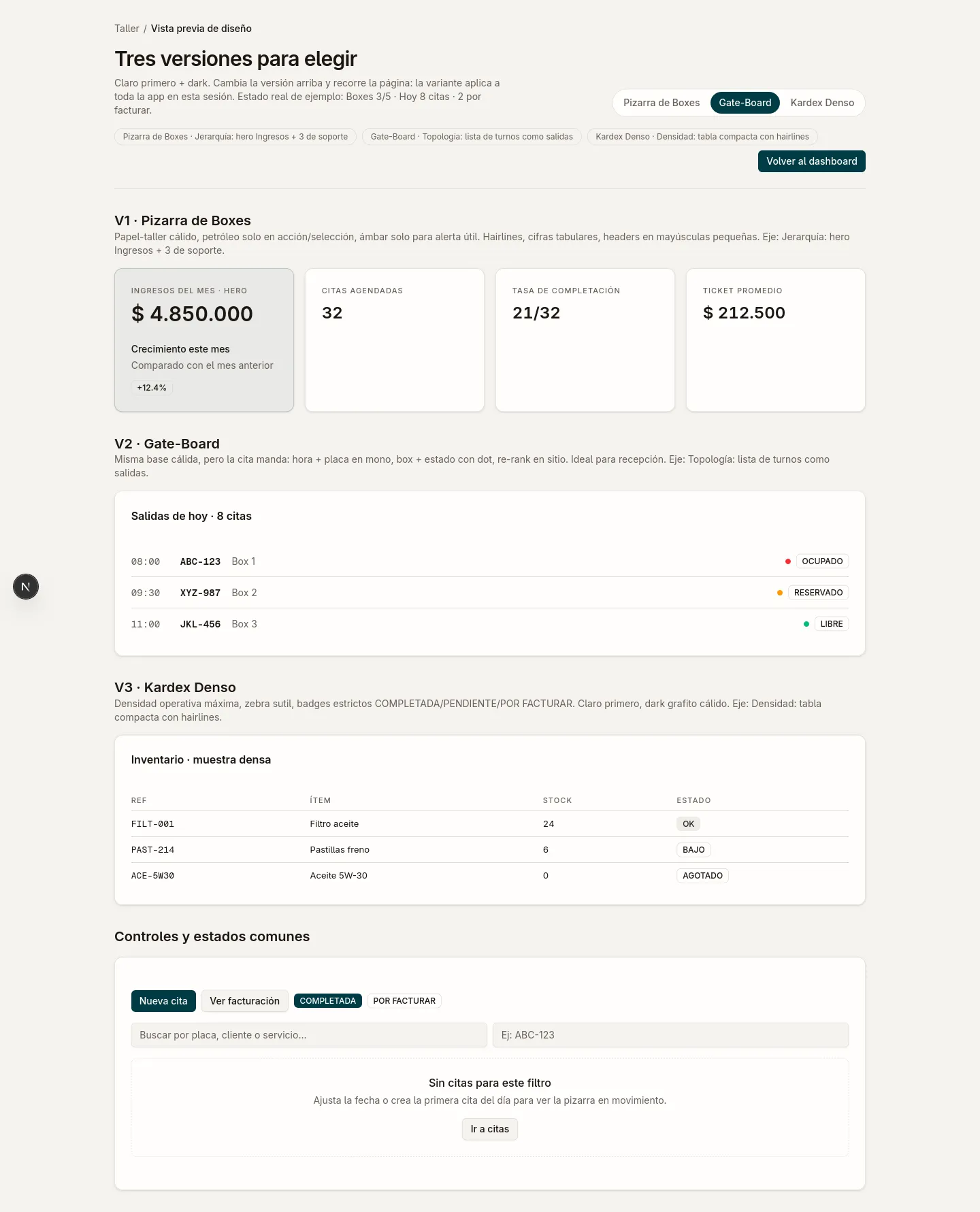The width and height of the screenshot is (980, 1212).
Task: Click the POR FACTURAR badge
Action: tap(404, 1001)
